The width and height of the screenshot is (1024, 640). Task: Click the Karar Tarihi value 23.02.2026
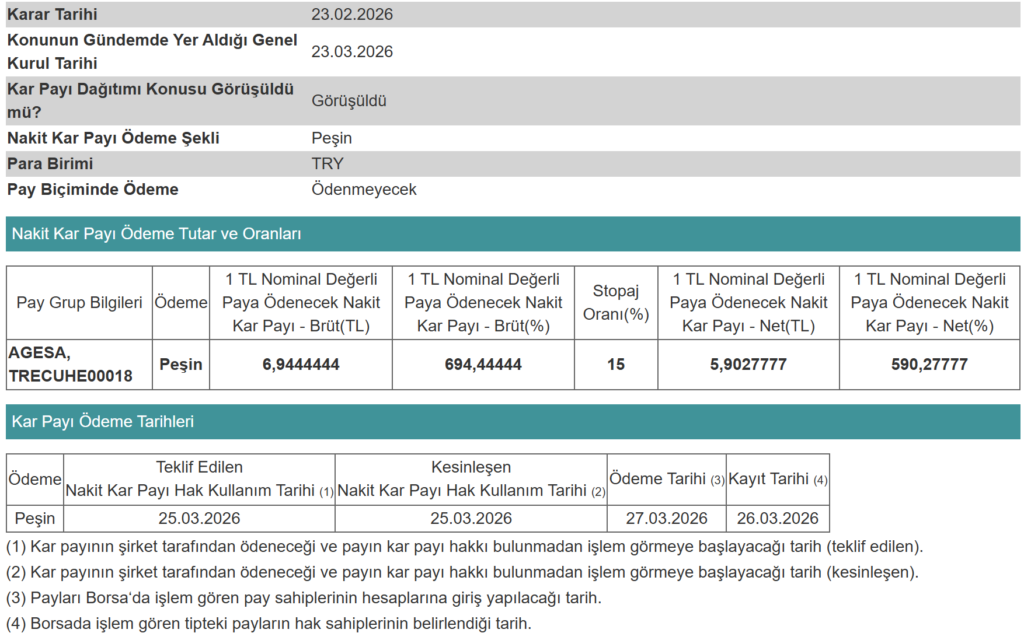coord(352,14)
